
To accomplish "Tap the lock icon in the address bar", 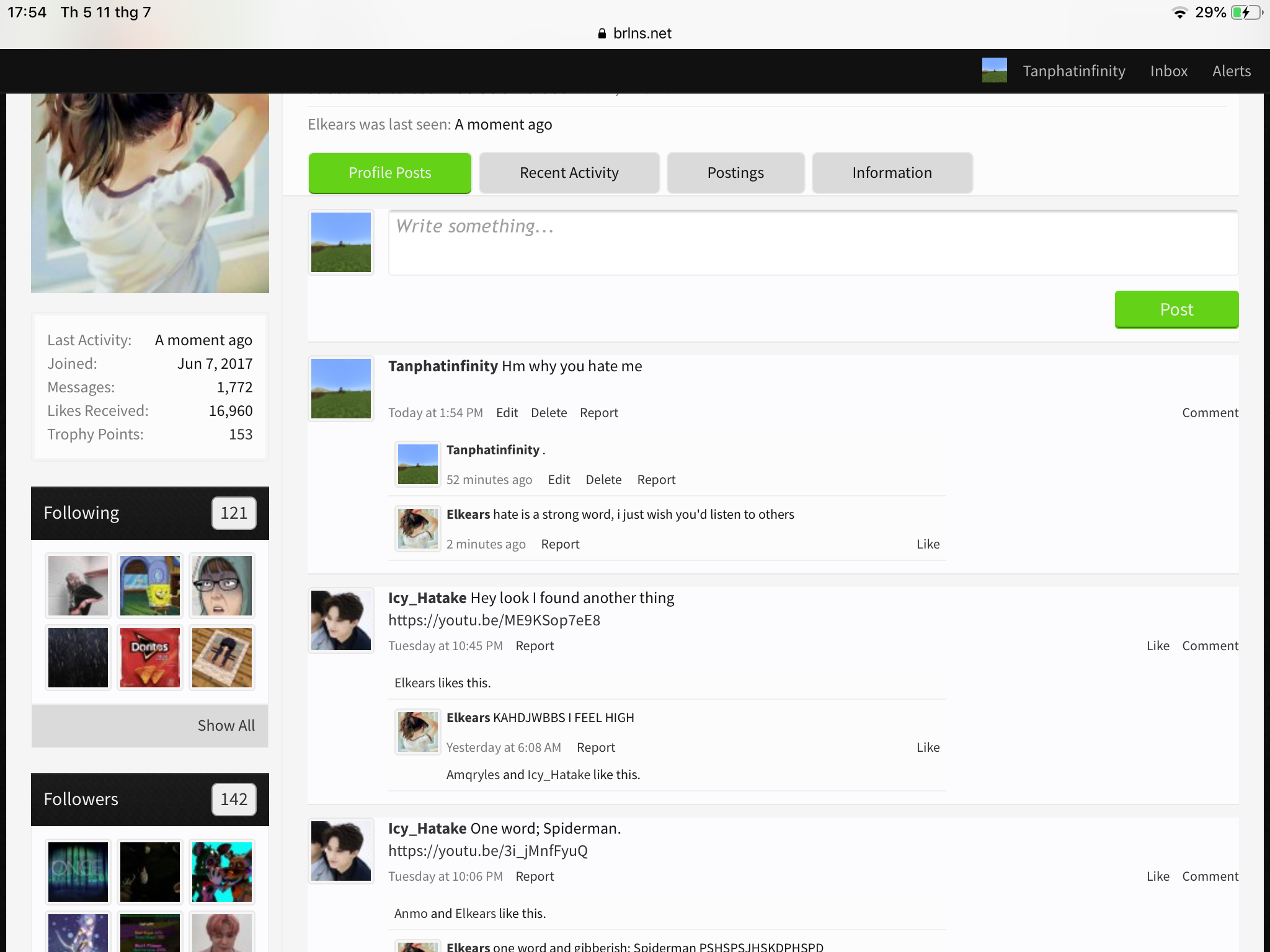I will 602,33.
